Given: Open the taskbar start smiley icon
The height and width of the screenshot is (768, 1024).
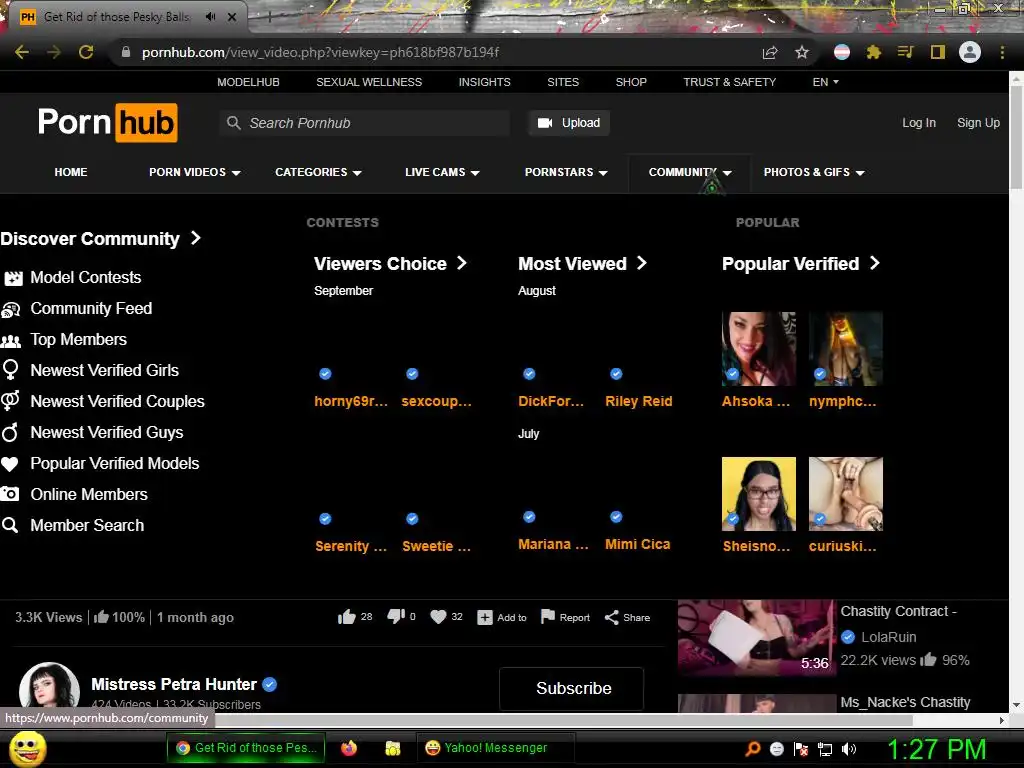Looking at the screenshot, I should click(x=27, y=748).
